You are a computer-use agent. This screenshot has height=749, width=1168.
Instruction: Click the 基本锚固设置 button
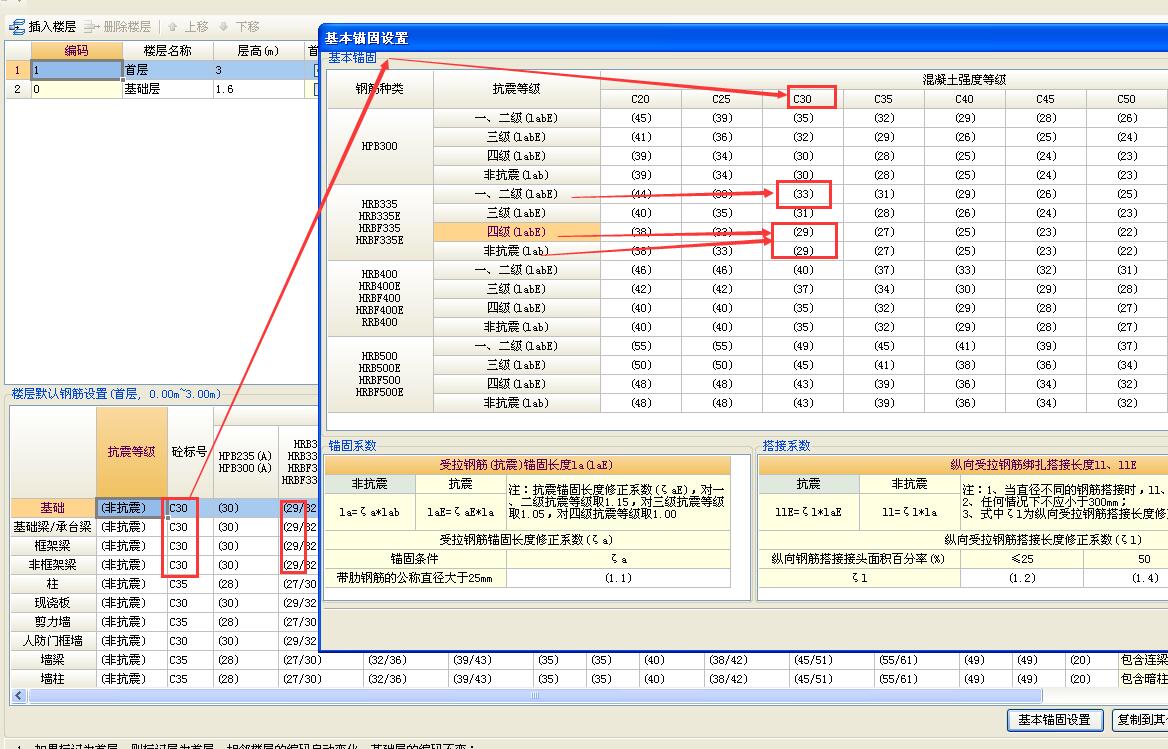[1054, 720]
